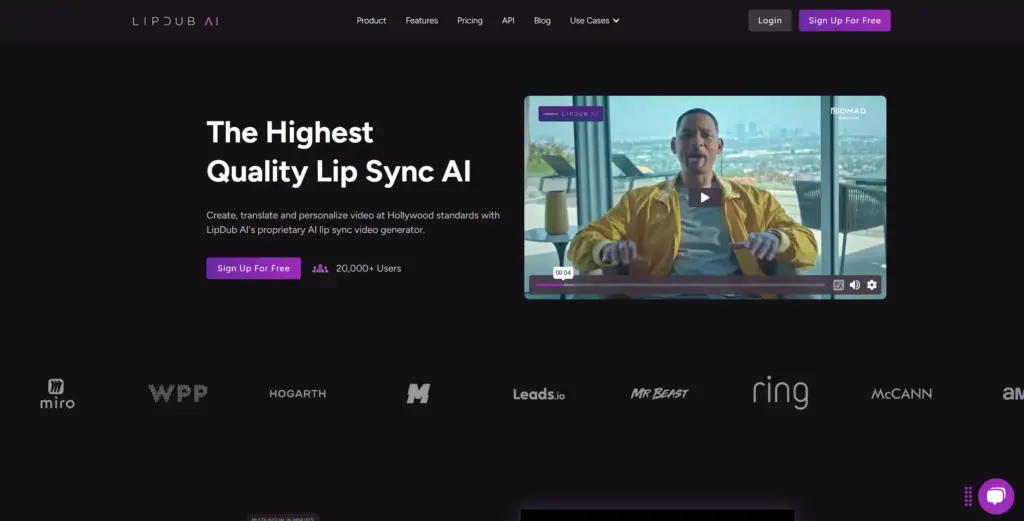Click the video thumbnail frame
Viewport: 1024px width, 521px height.
[705, 197]
